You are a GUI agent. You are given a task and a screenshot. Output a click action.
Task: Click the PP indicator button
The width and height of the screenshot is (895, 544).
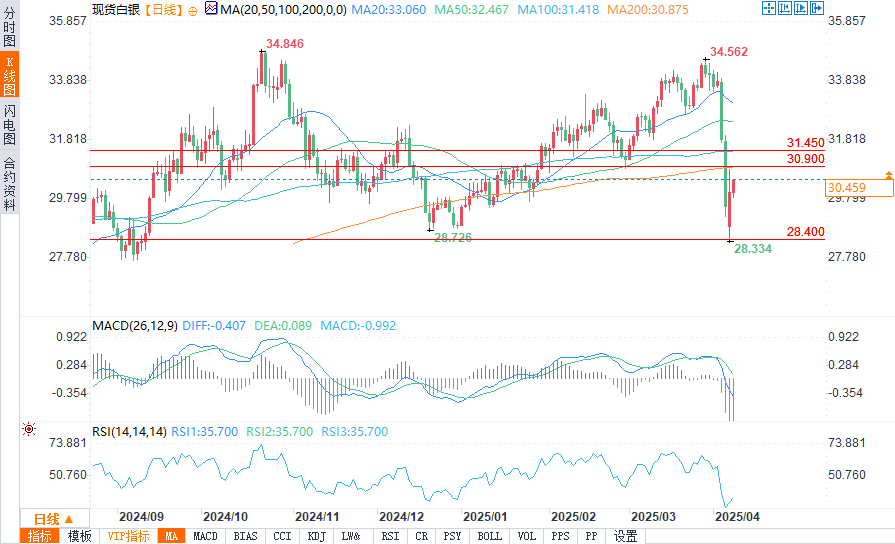click(591, 537)
